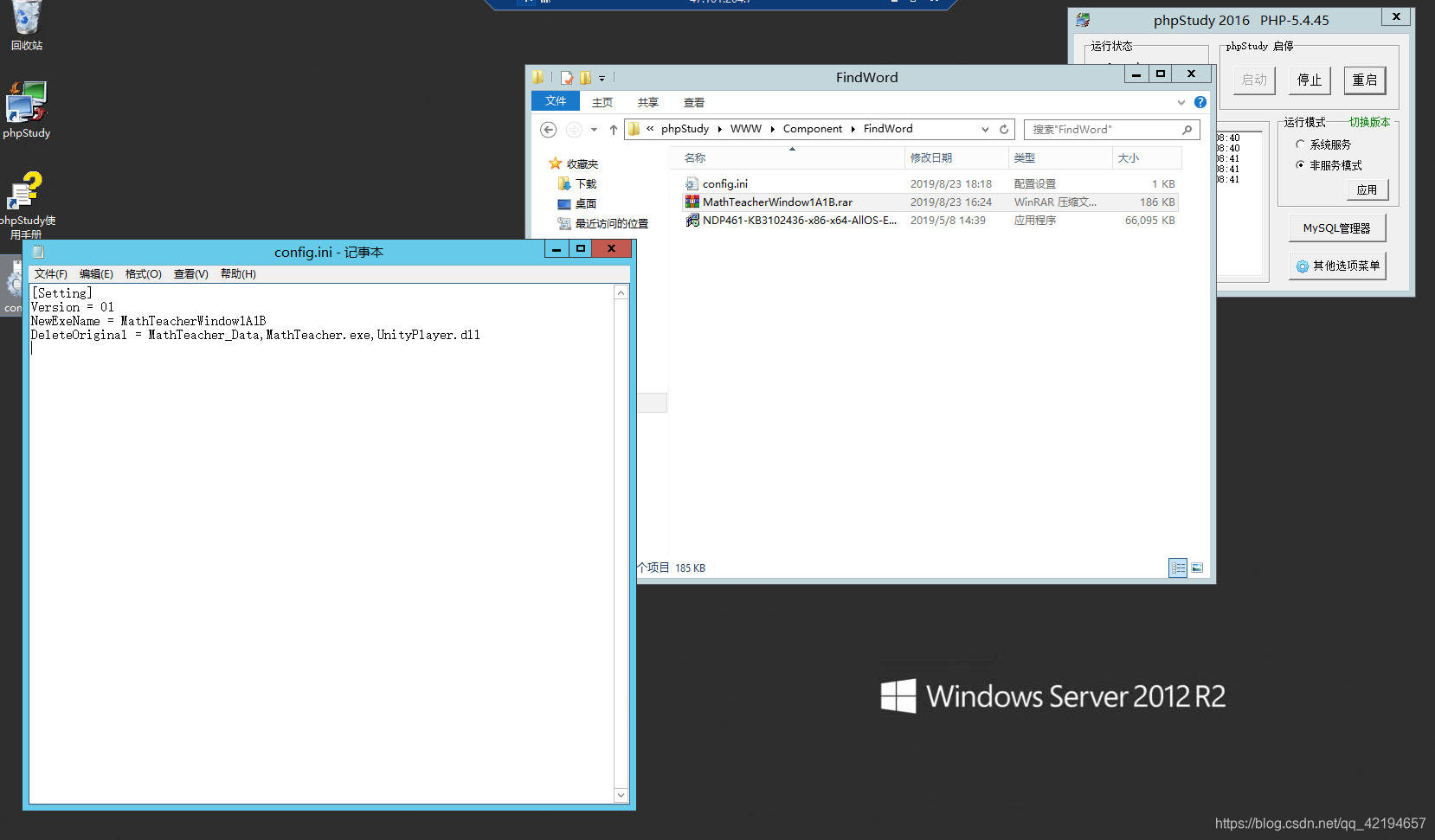The image size is (1435, 840).
Task: Click the Notepad title bar icon
Action: [x=38, y=252]
